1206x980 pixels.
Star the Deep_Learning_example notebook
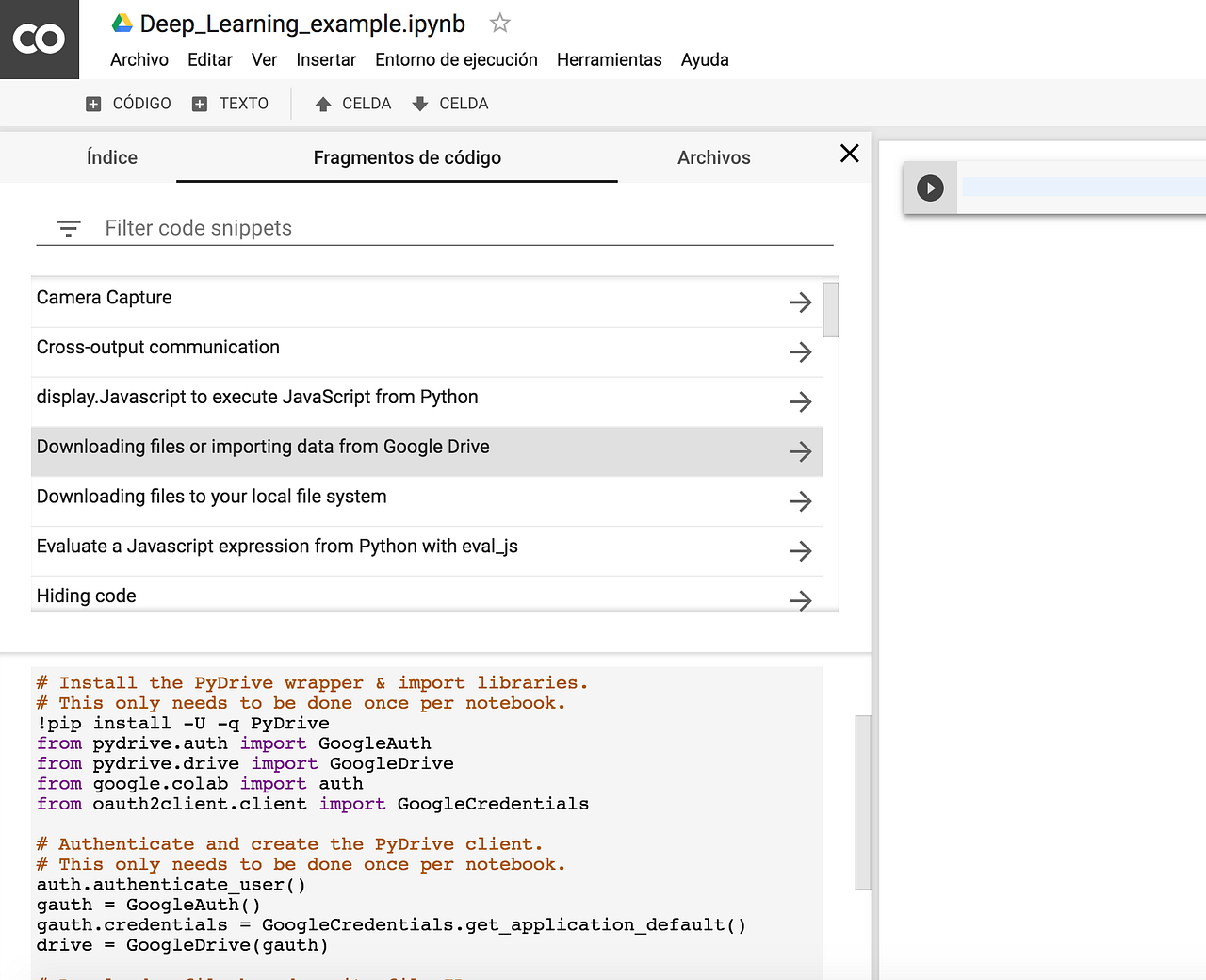click(x=498, y=23)
